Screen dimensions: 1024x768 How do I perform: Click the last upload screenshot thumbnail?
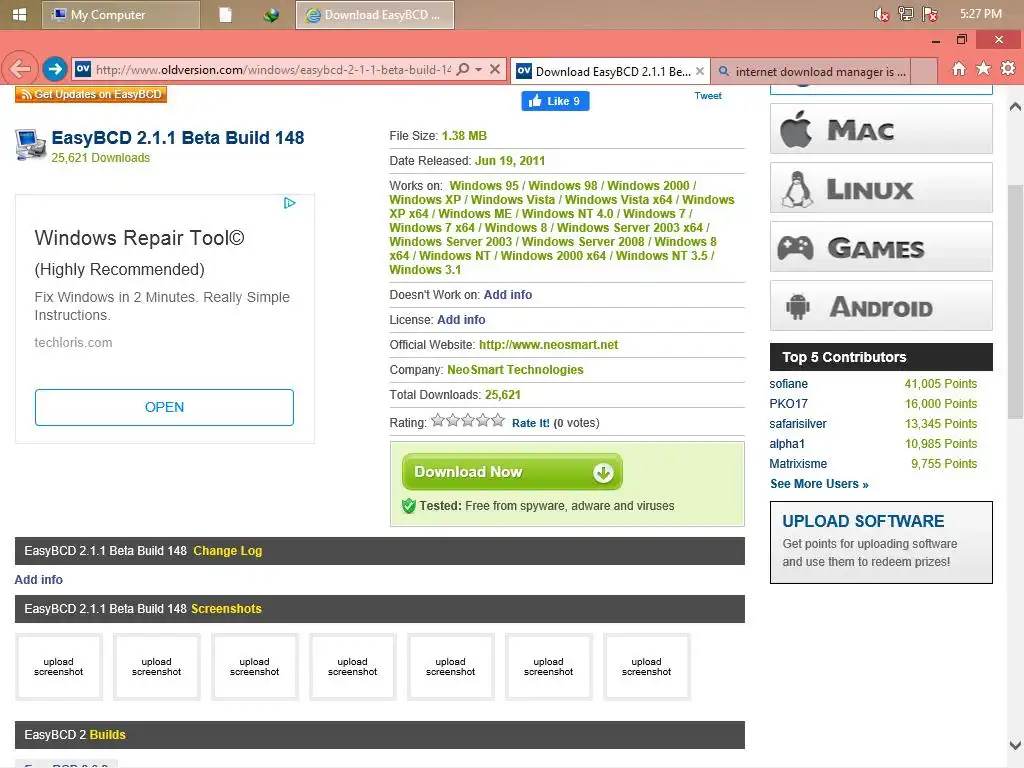pos(647,667)
